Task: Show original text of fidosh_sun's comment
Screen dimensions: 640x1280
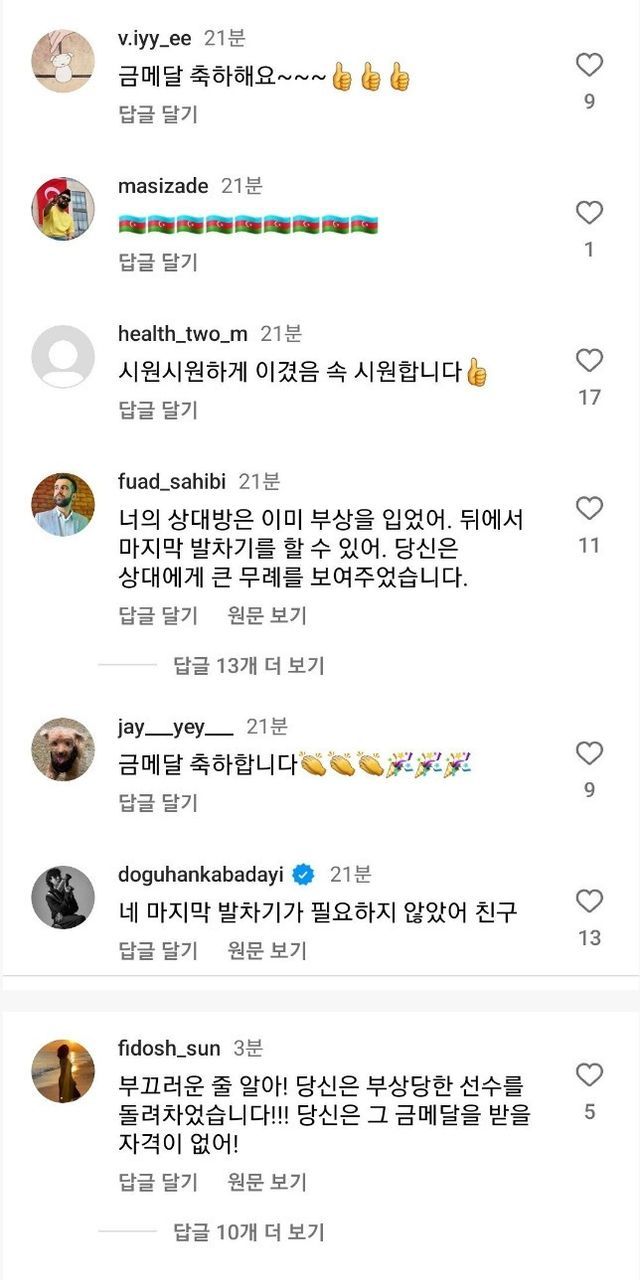Action: tap(266, 1182)
